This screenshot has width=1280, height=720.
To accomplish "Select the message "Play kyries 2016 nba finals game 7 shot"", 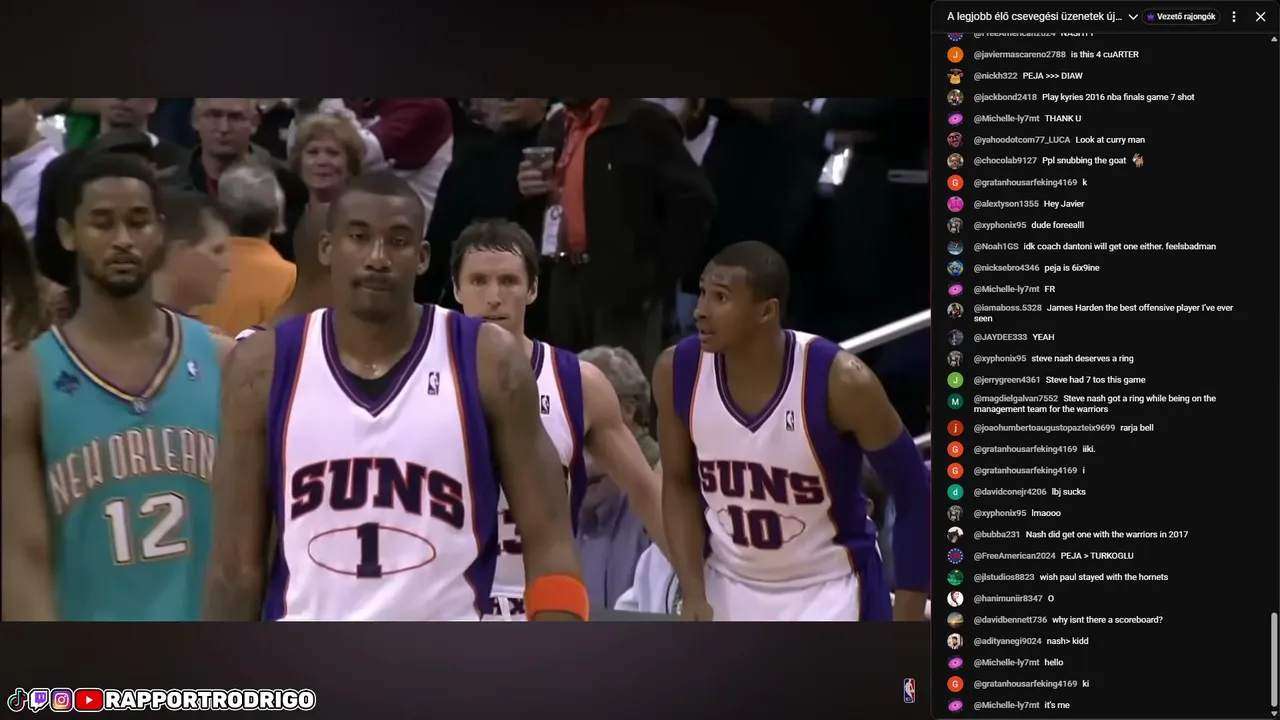I will point(1118,97).
